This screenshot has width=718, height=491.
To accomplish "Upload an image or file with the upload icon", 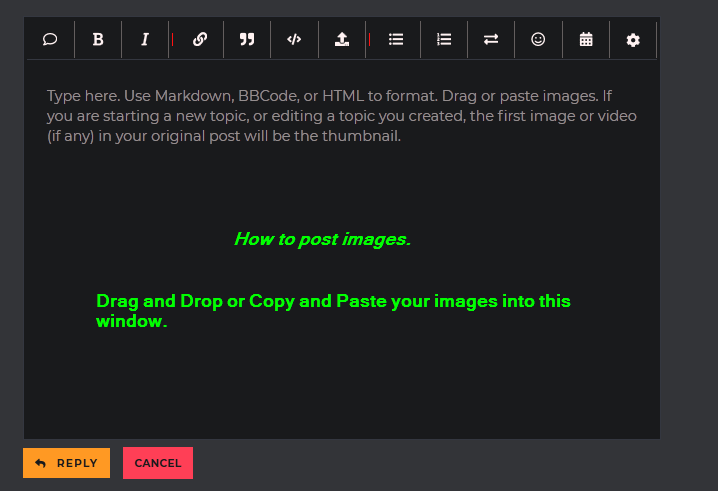I will click(x=342, y=39).
